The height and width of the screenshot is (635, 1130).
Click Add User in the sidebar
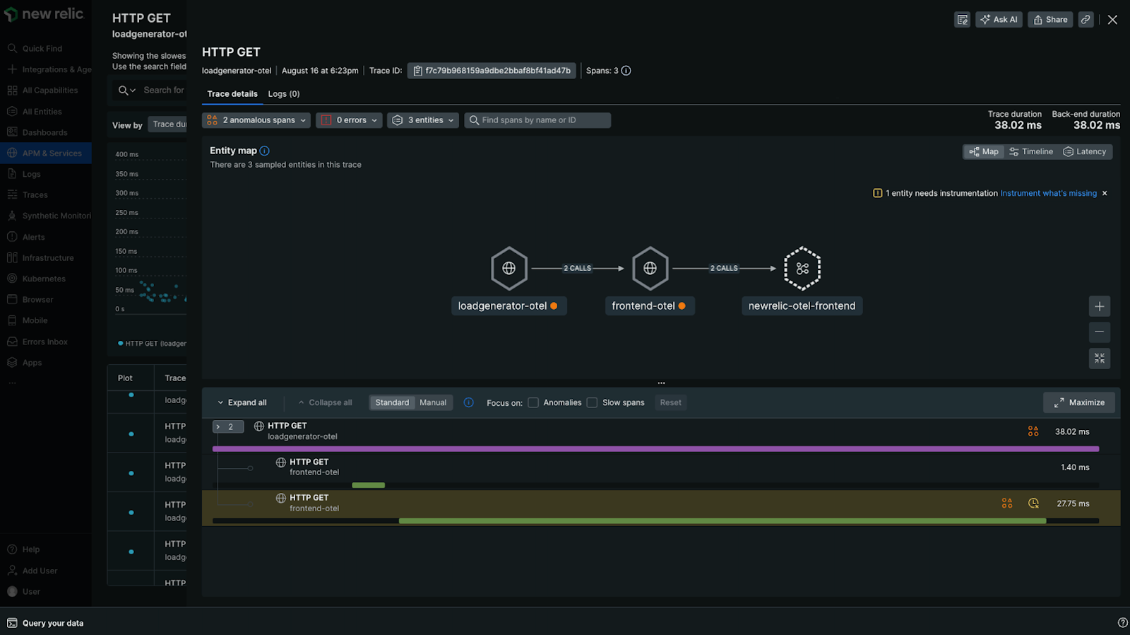(39, 570)
